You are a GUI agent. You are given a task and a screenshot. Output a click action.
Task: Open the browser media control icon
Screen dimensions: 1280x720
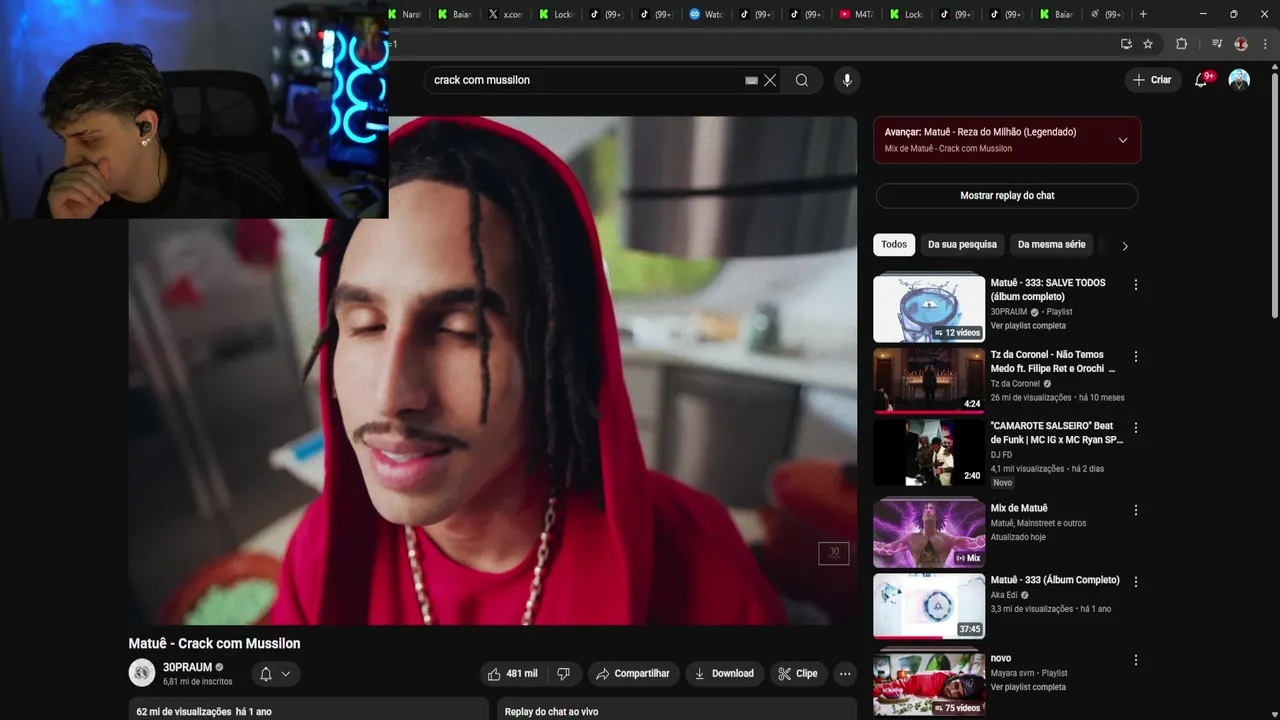[1217, 44]
